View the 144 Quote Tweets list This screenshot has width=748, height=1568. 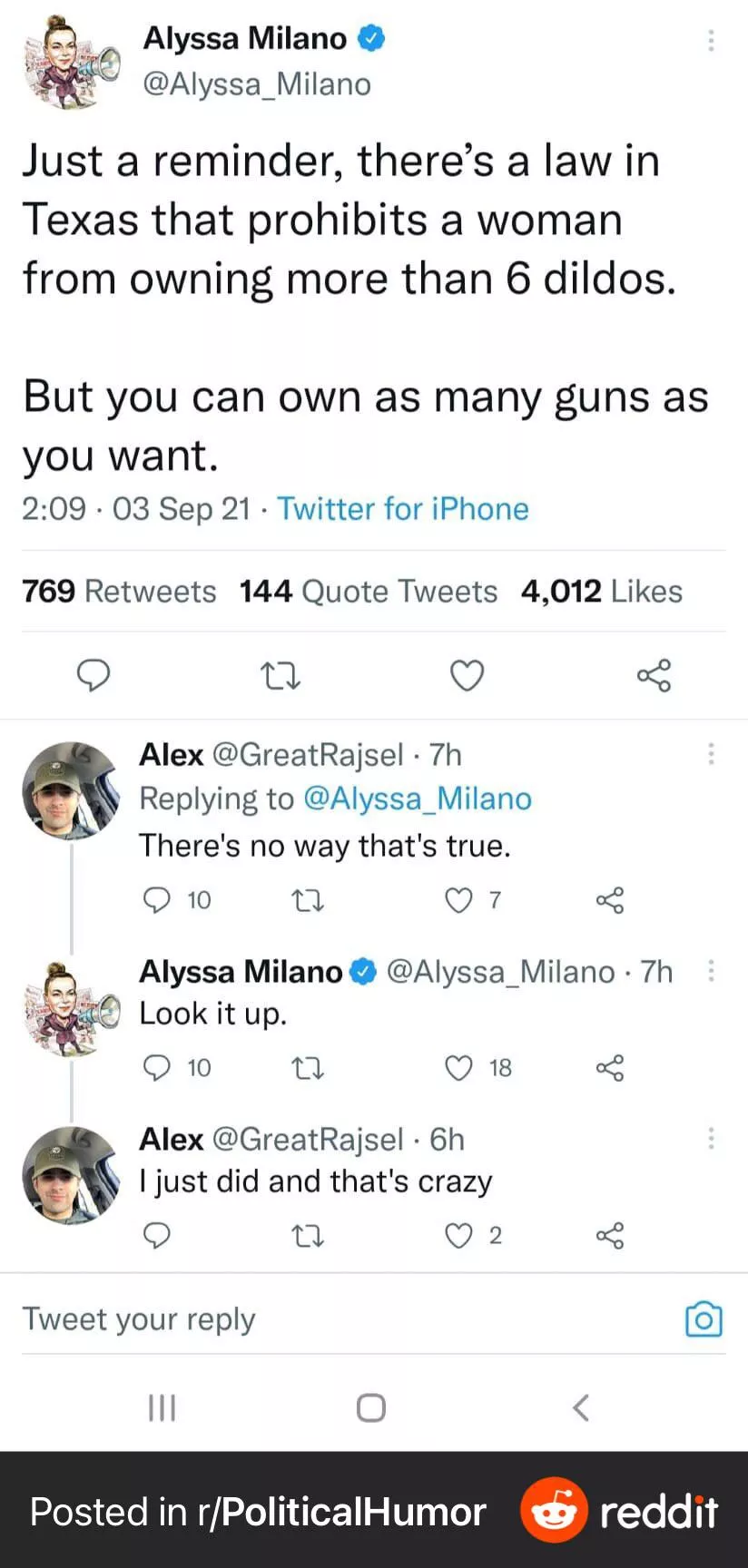click(368, 592)
